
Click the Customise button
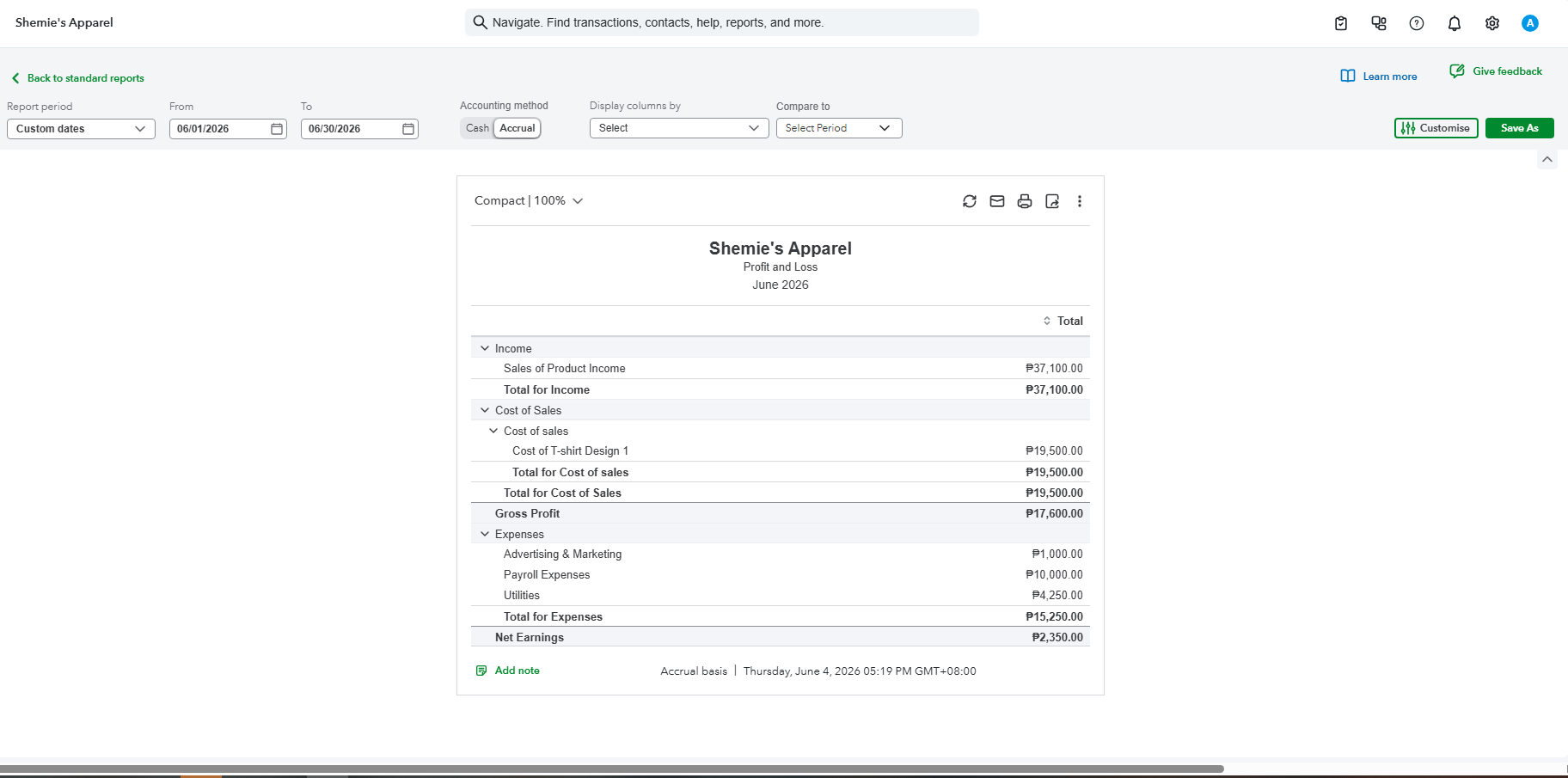(x=1436, y=128)
